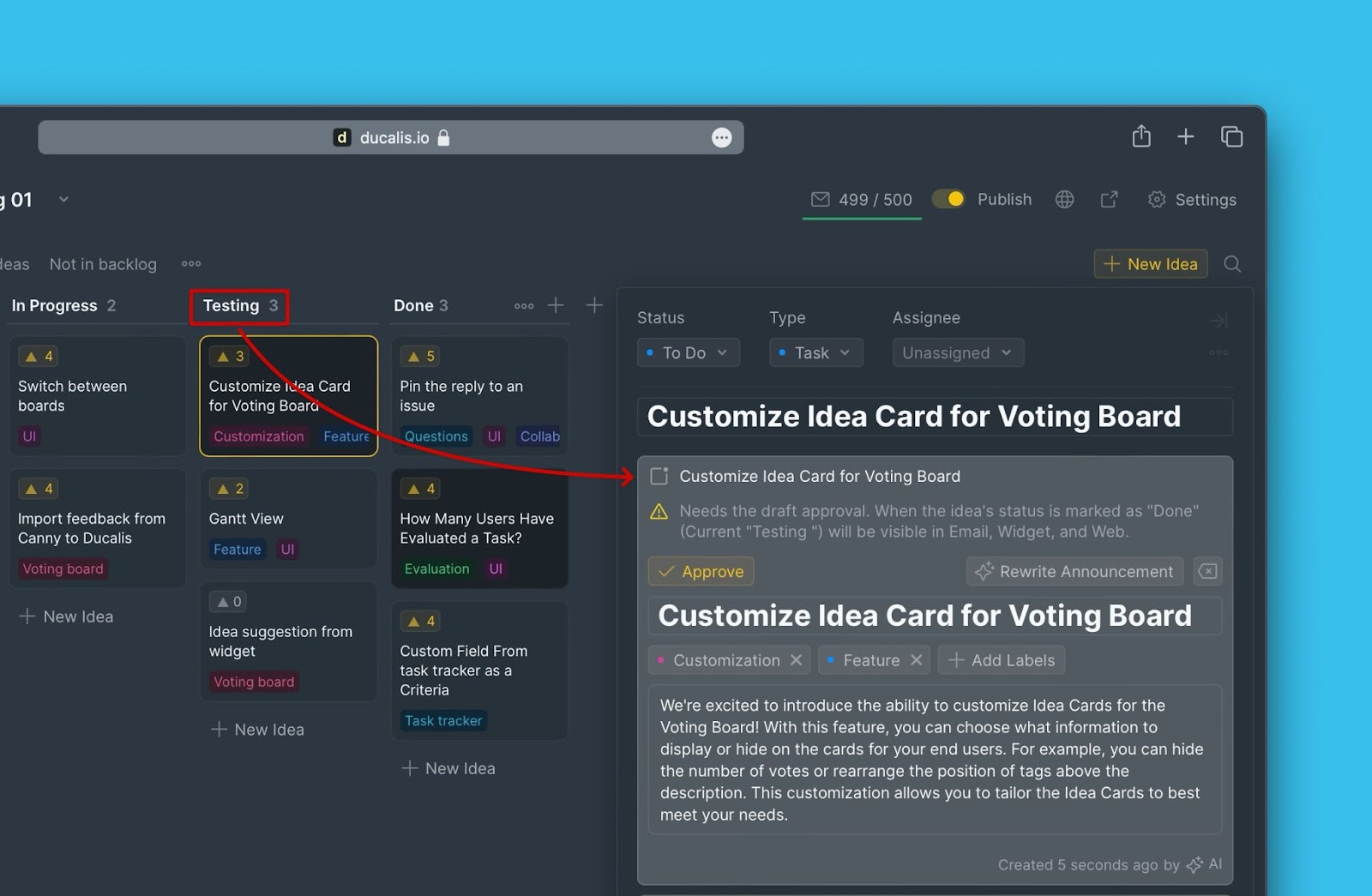Add a new column with plus icon
This screenshot has height=896, width=1372.
click(594, 305)
